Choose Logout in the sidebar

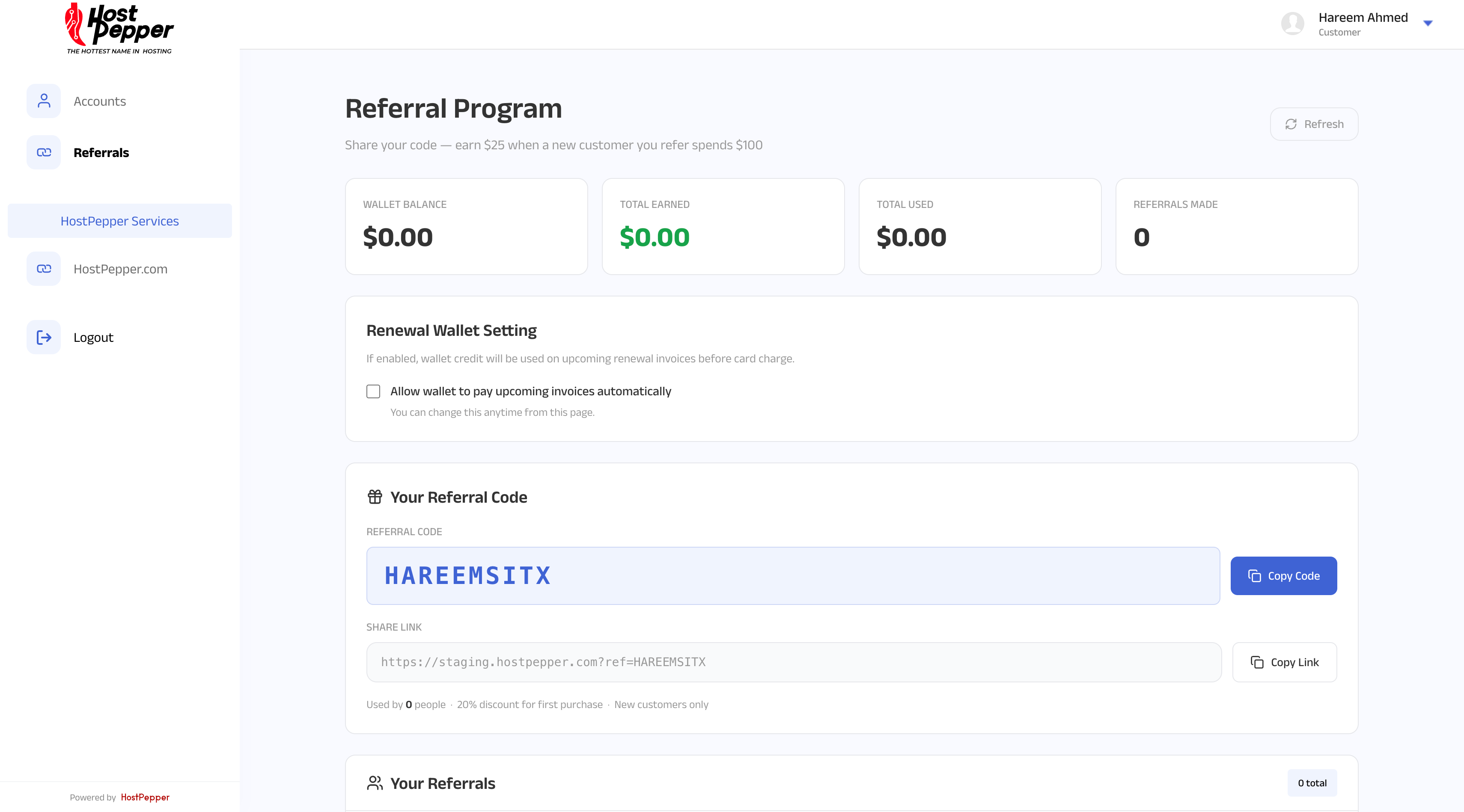93,338
